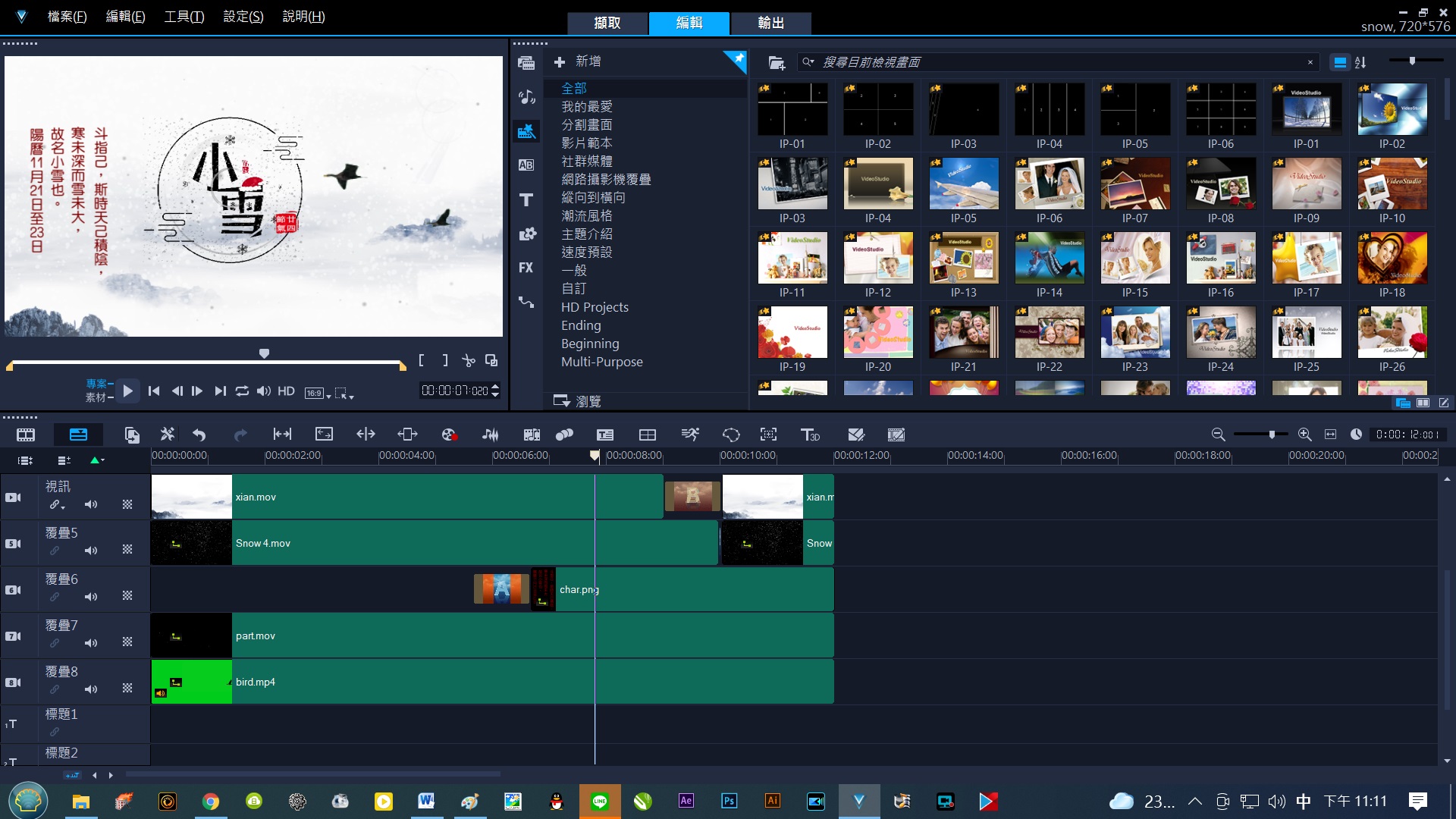This screenshot has height=819, width=1456.
Task: Move the preview scrubber handle
Action: [264, 354]
